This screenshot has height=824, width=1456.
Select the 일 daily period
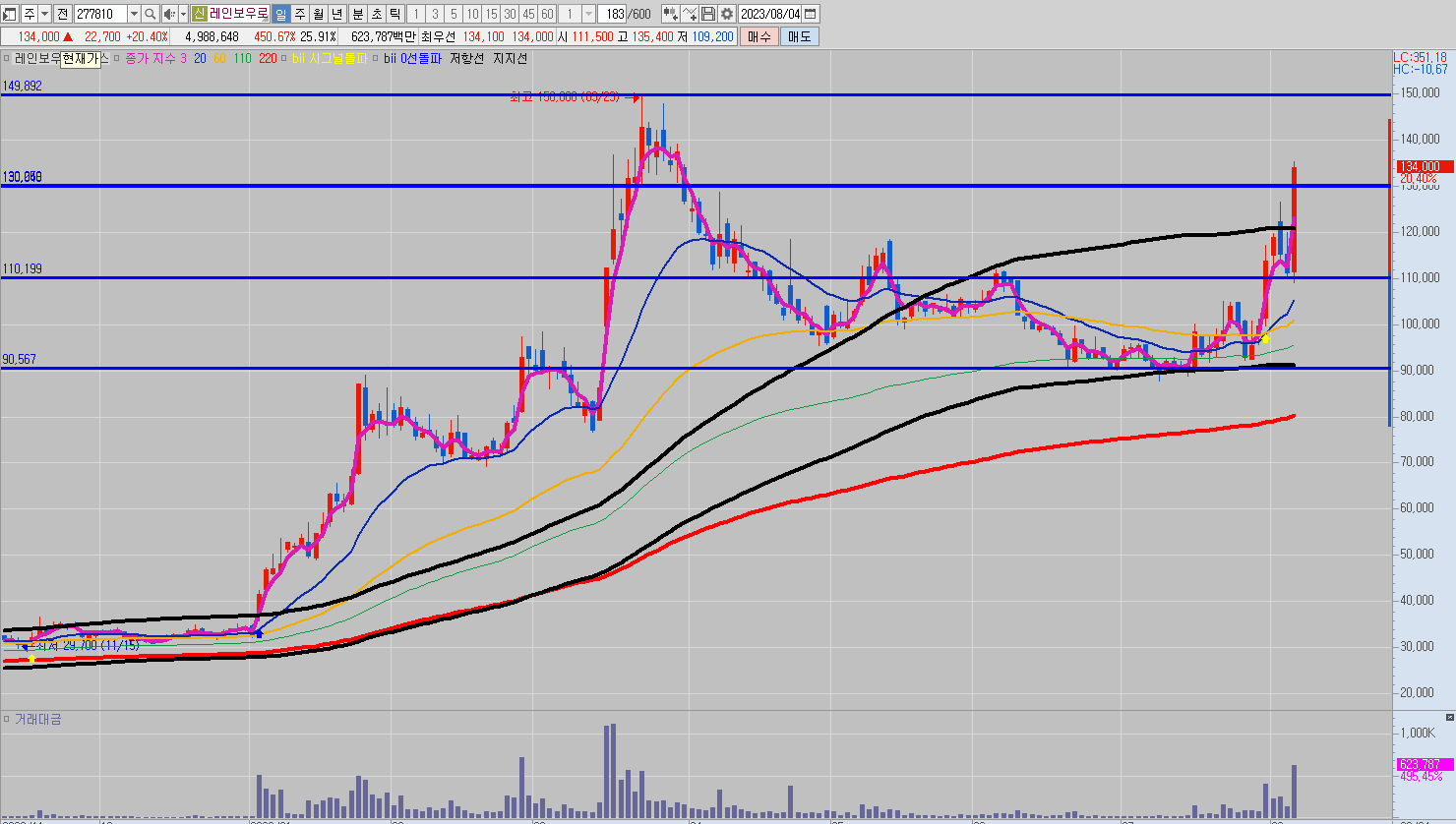280,14
